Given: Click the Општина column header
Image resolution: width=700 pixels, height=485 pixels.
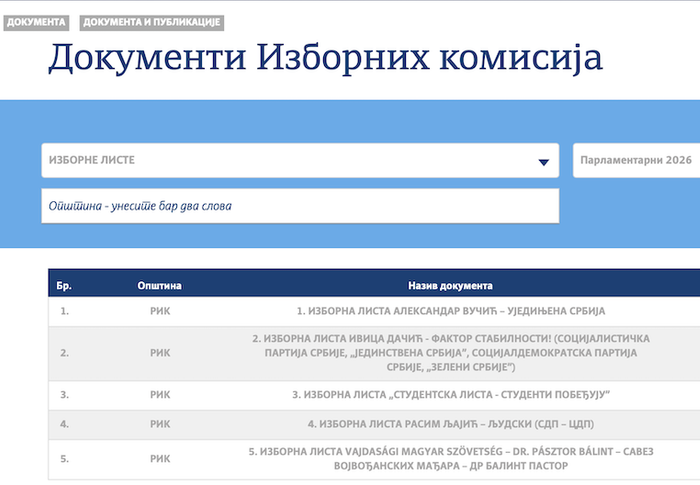Looking at the screenshot, I should click(159, 285).
